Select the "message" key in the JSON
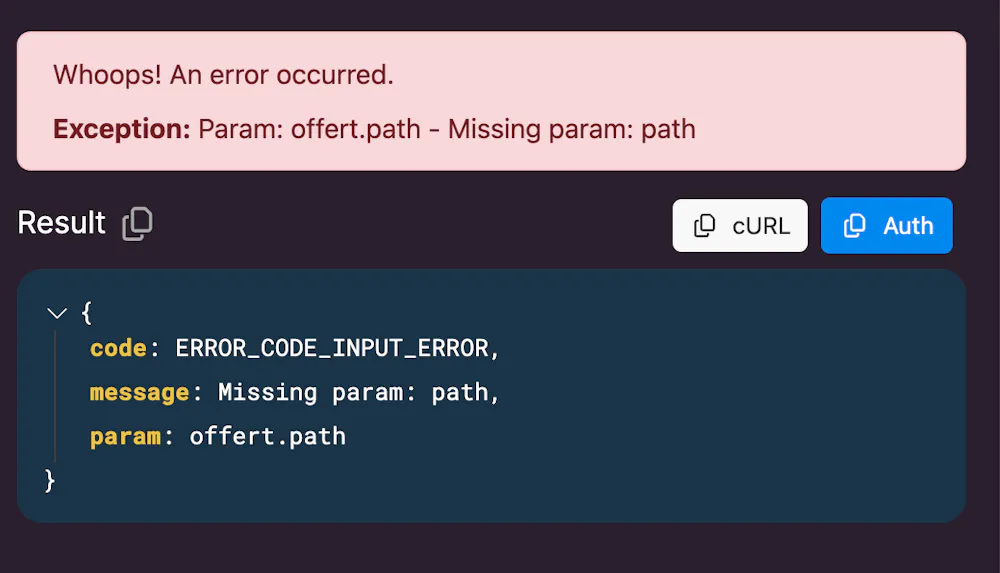 (139, 392)
